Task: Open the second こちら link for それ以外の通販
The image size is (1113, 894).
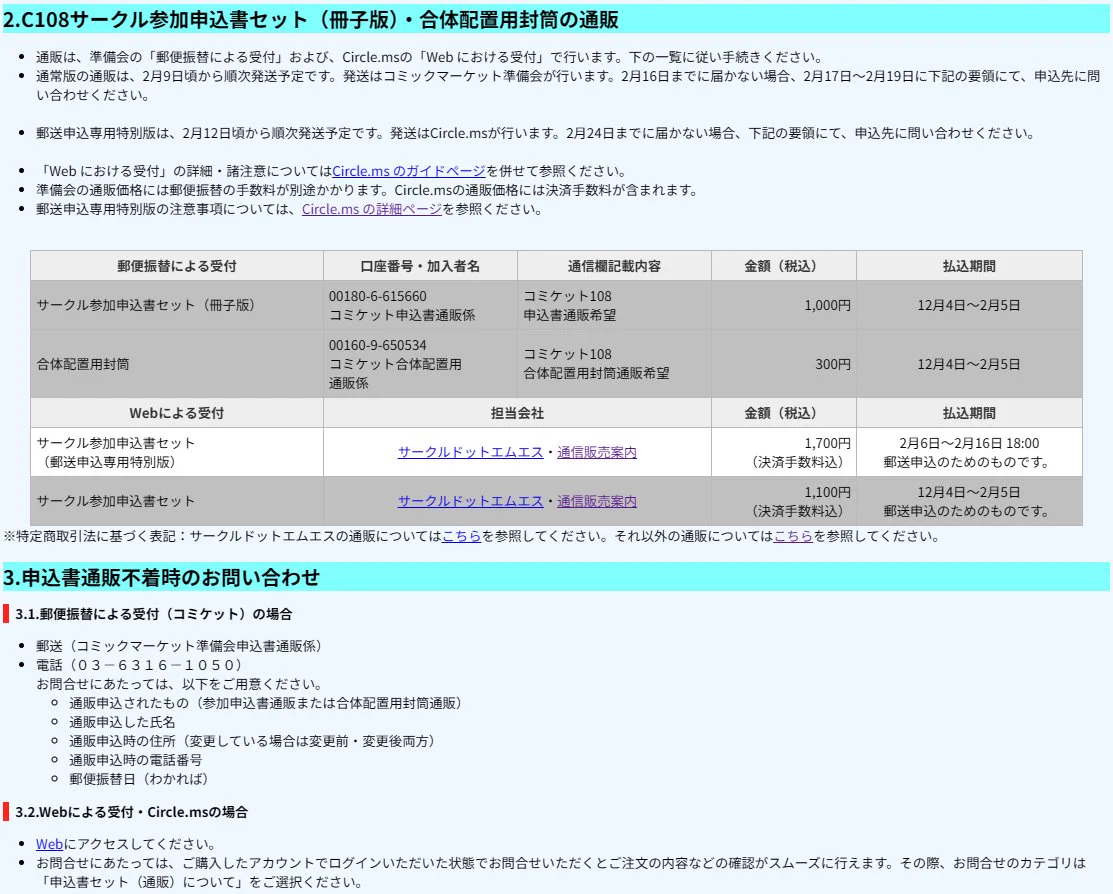Action: [x=794, y=536]
